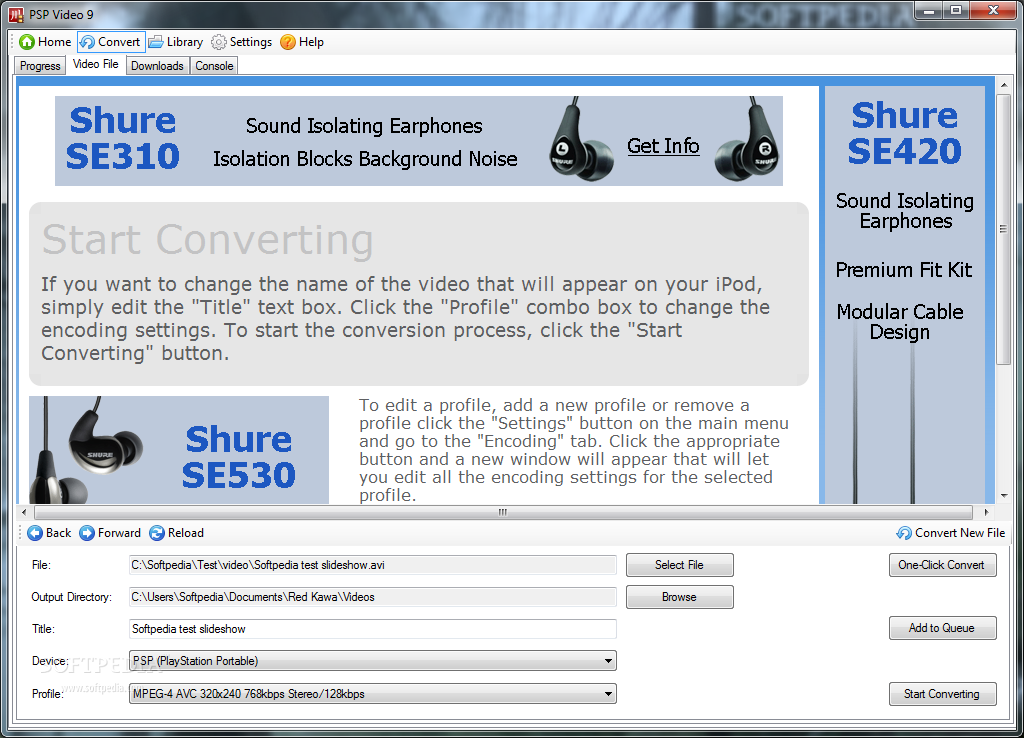
Task: Select the Video File tab
Action: point(95,64)
